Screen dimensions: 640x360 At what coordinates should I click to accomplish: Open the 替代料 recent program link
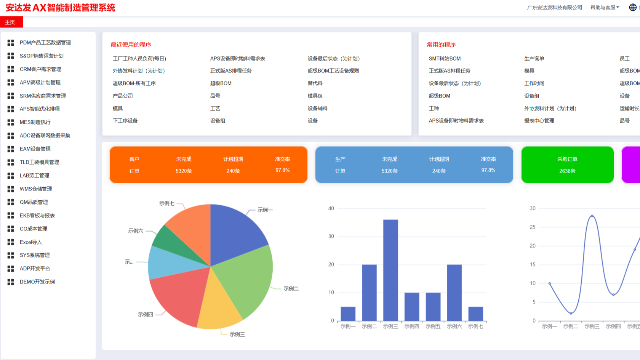point(315,83)
